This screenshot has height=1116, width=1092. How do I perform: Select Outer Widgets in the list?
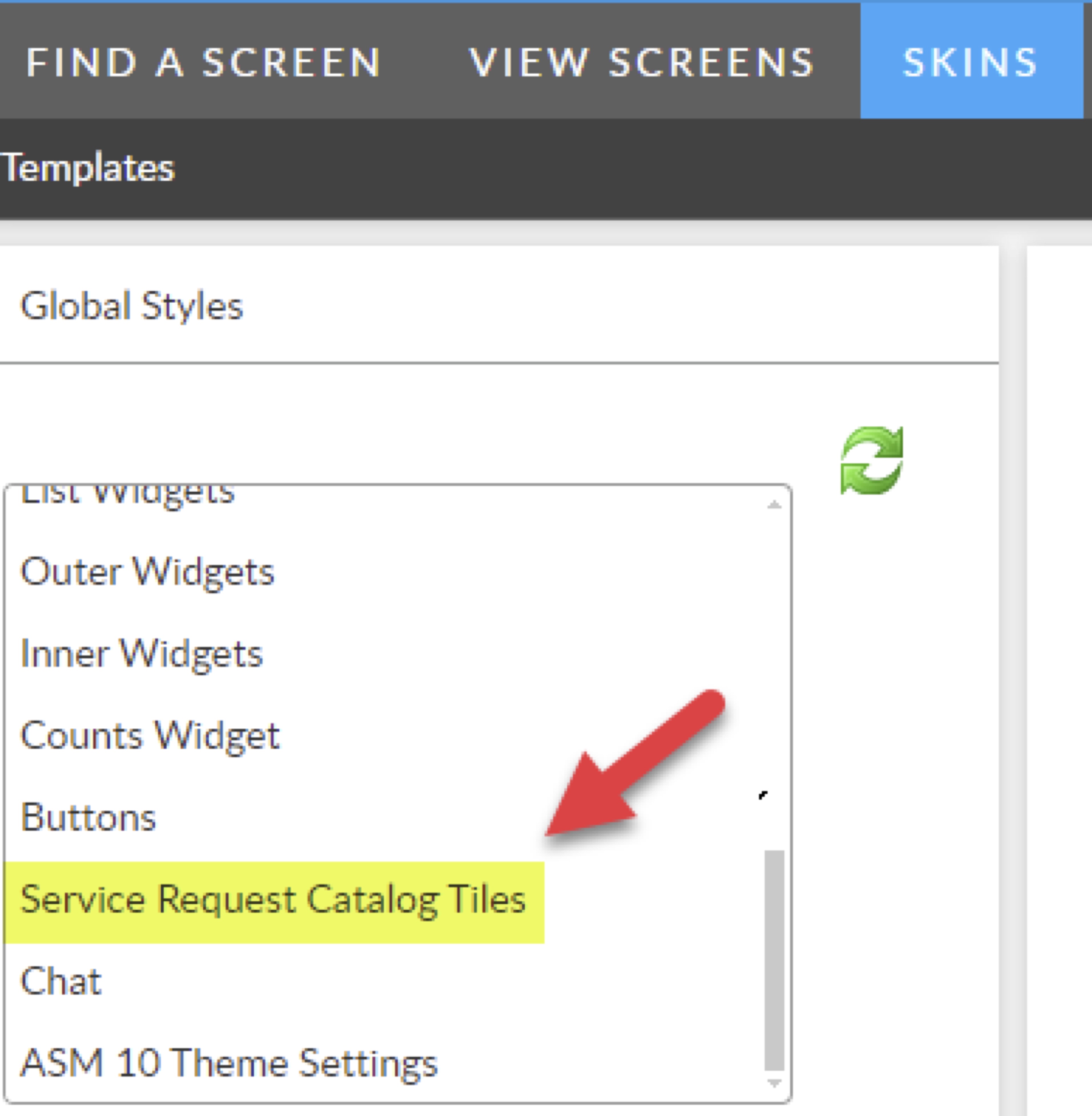point(147,572)
